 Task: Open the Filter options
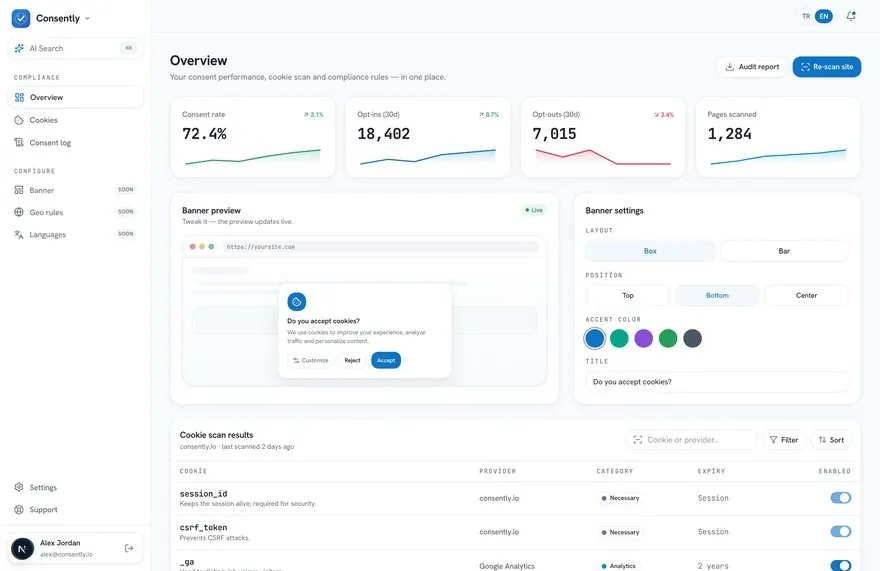(783, 440)
